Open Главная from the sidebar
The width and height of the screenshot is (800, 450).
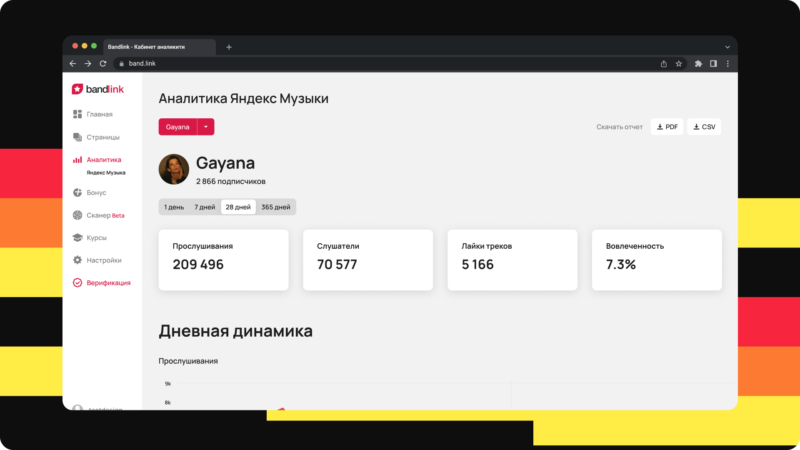coord(98,114)
